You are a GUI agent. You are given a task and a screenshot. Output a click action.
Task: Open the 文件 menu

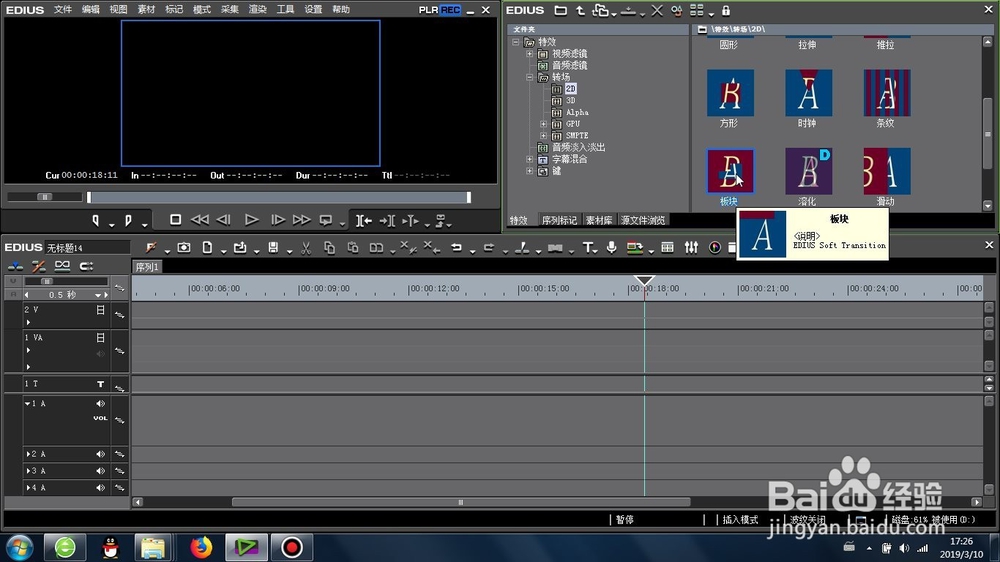tap(62, 10)
